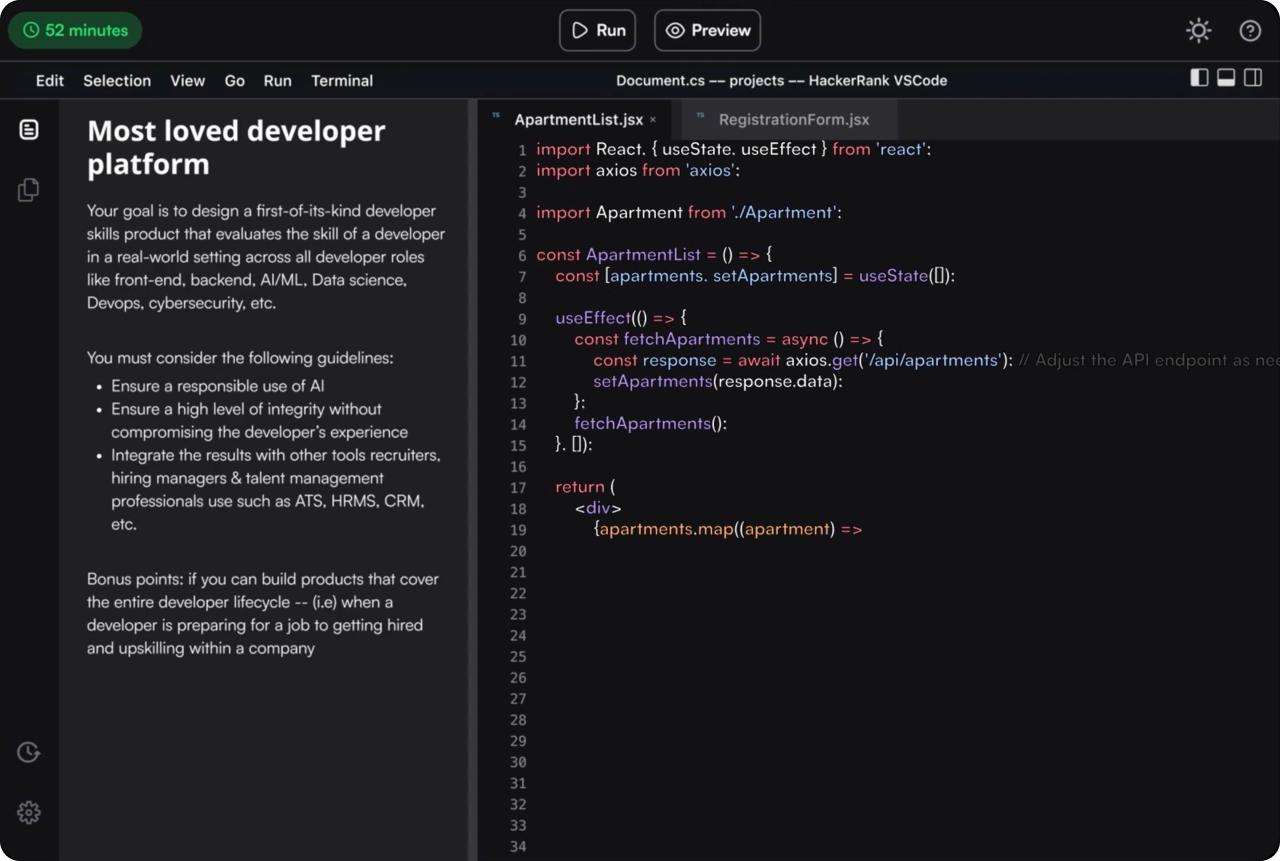
Task: Open the problem description panel icon
Action: point(28,129)
